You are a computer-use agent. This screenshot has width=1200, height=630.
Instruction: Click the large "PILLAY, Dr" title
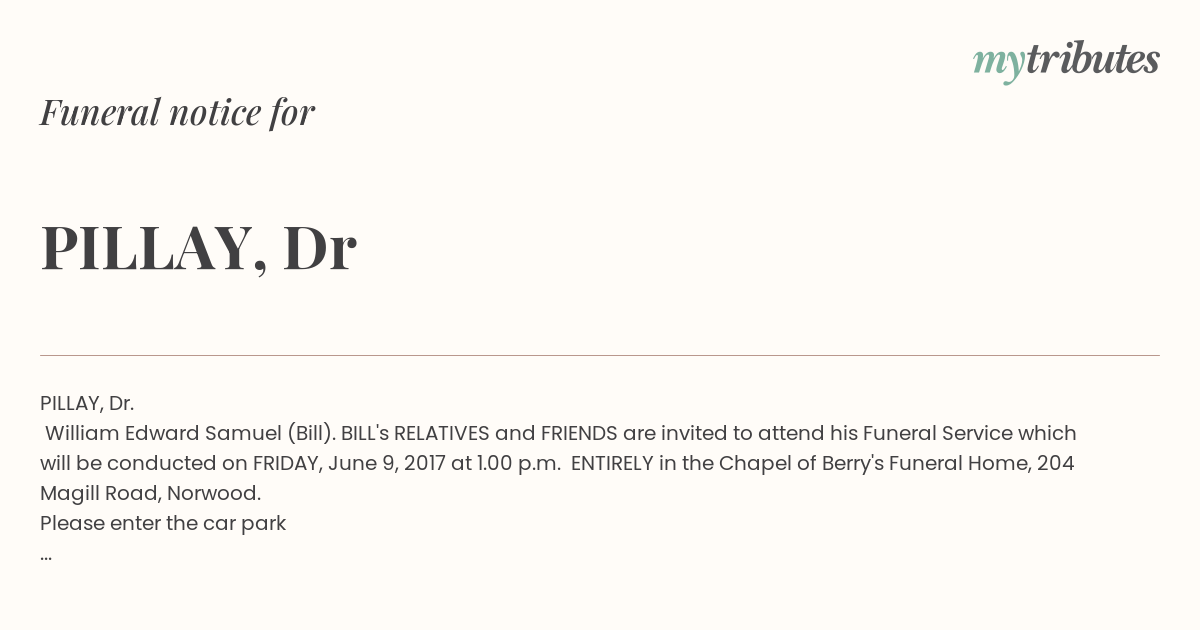[x=198, y=248]
